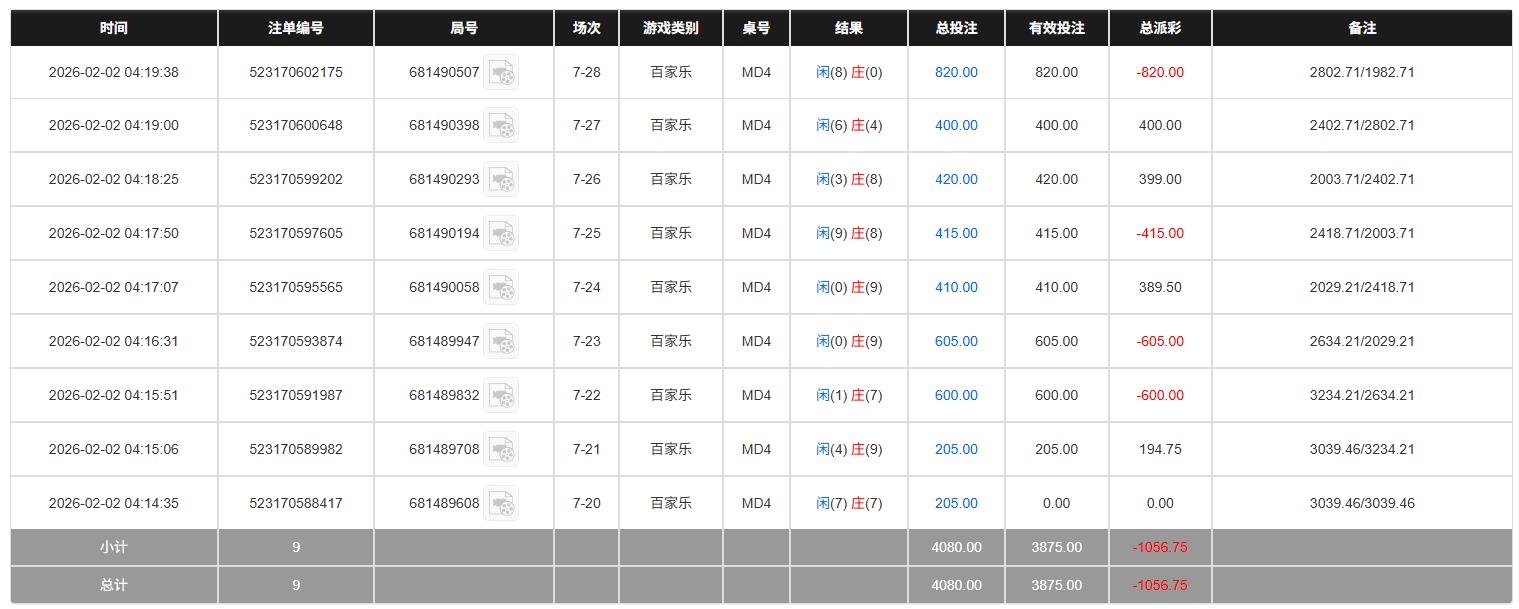Select order number 523170602175 cell
The height and width of the screenshot is (609, 1519).
(296, 72)
